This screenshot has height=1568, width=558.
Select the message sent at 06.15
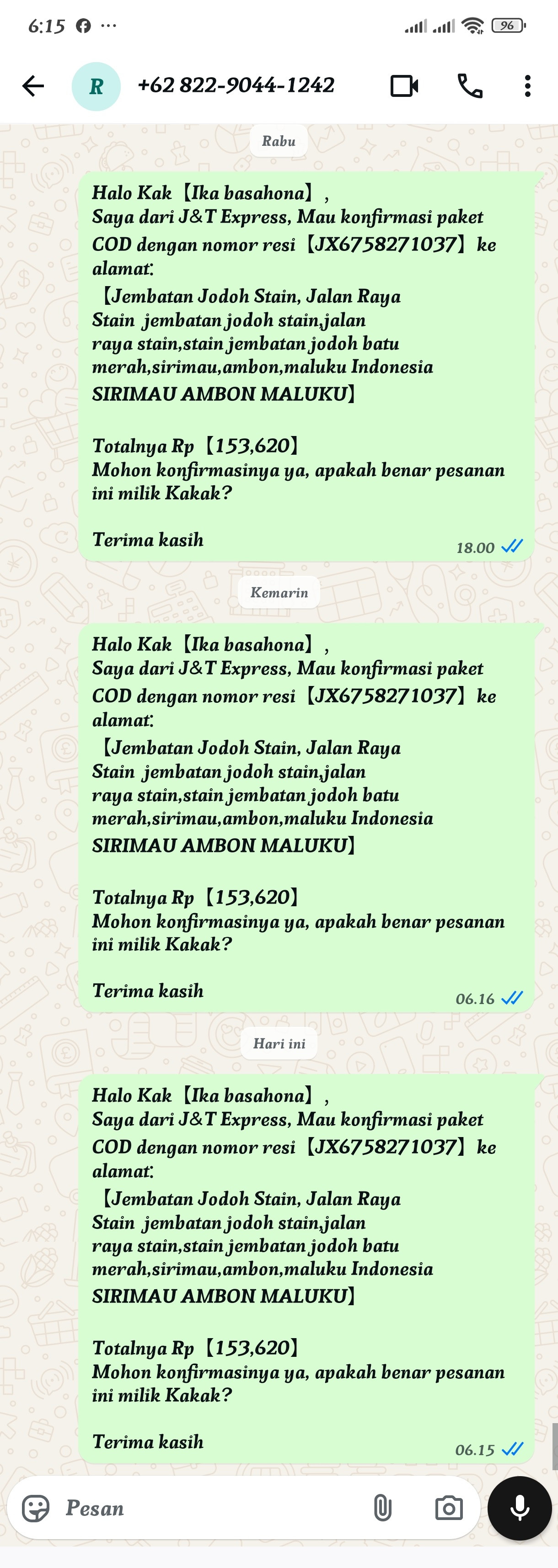click(306, 1269)
